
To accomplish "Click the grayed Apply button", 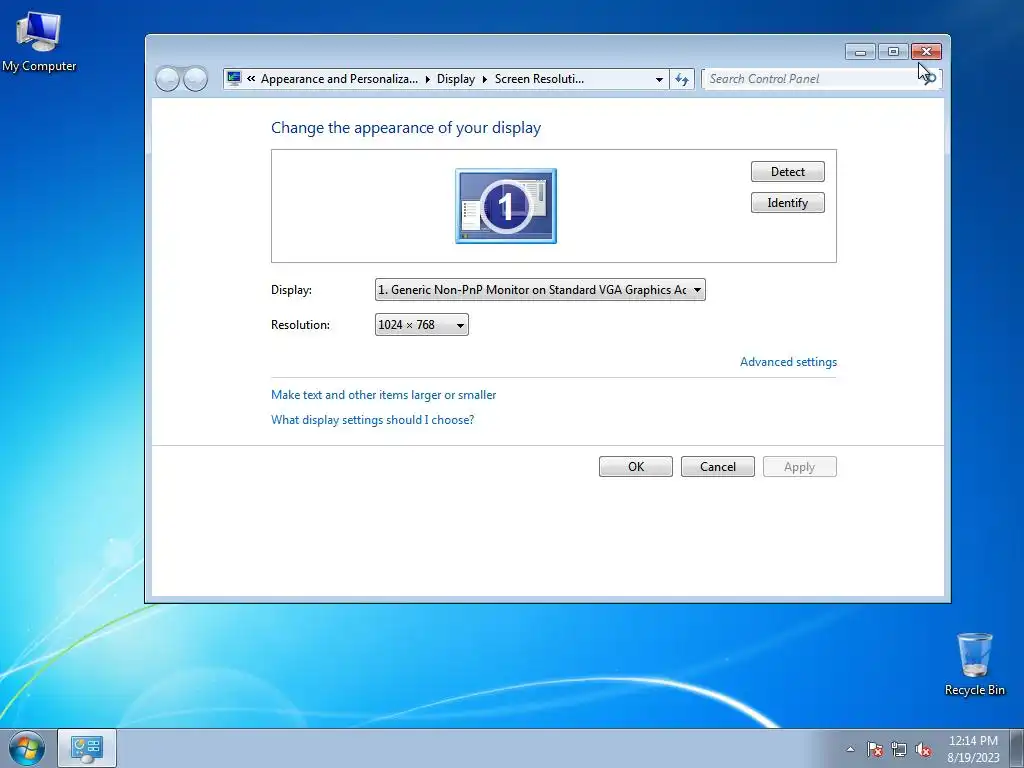I will tap(799, 467).
